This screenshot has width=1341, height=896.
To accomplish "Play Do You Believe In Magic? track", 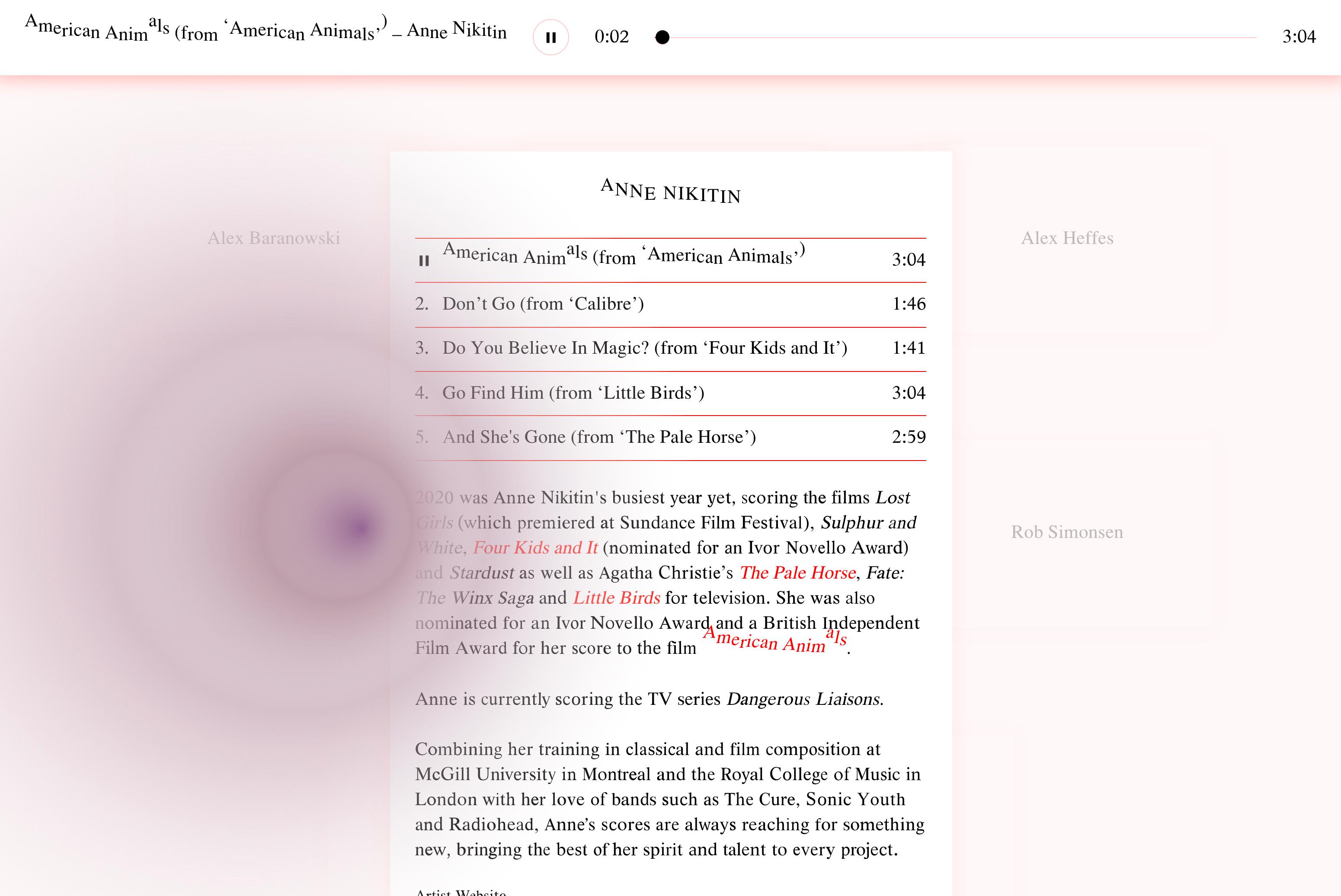I will pos(644,348).
